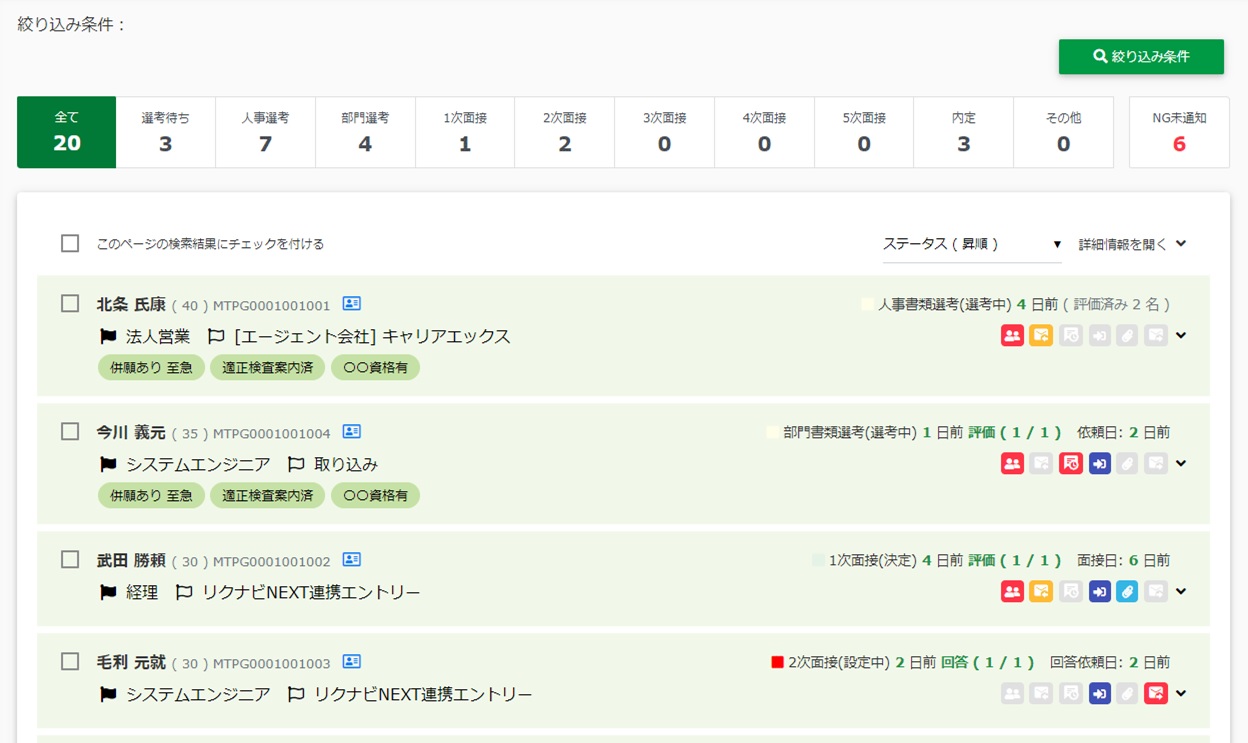Switch to the 人事選考 tab
Screen dimensions: 1248x743
click(265, 132)
